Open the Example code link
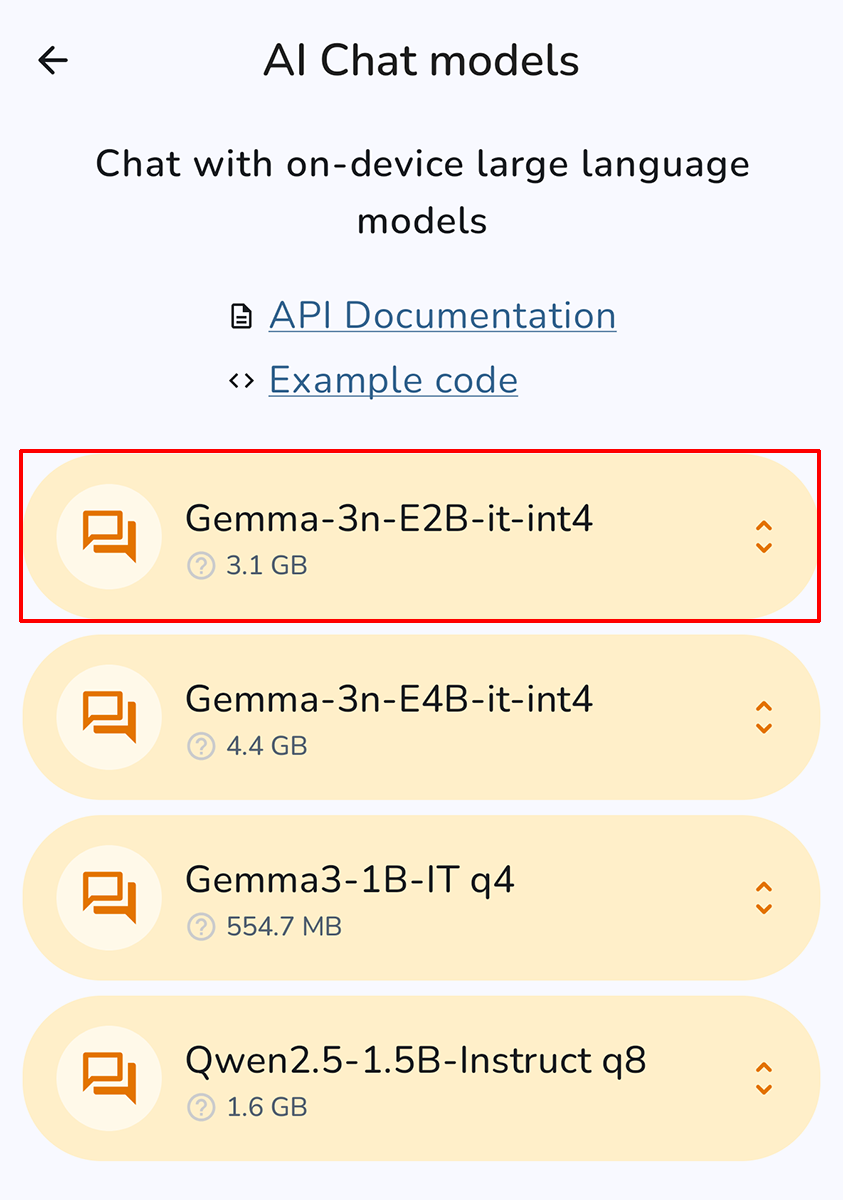The height and width of the screenshot is (1200, 843). pos(393,380)
